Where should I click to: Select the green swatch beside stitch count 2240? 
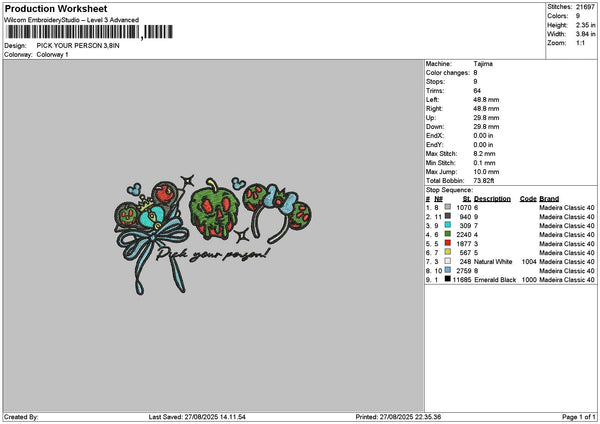click(447, 234)
